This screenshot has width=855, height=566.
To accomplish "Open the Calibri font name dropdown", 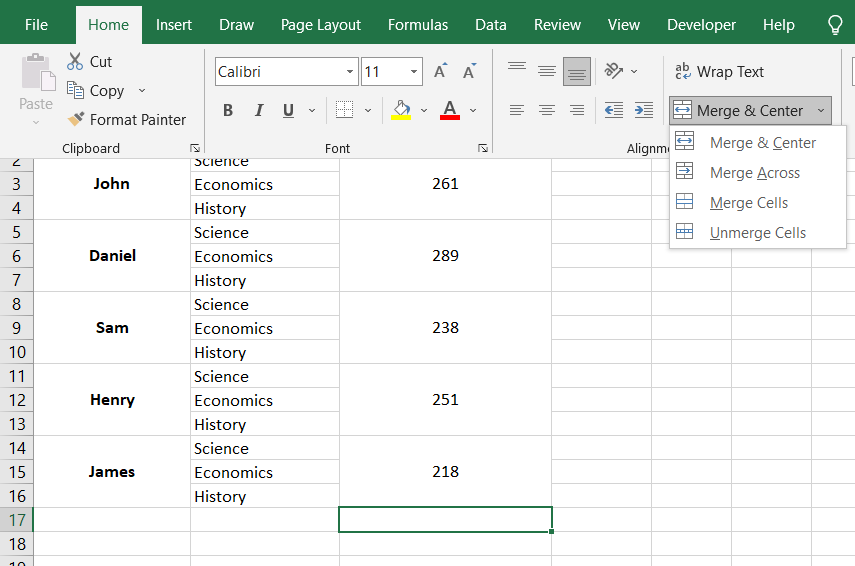I will coord(350,72).
